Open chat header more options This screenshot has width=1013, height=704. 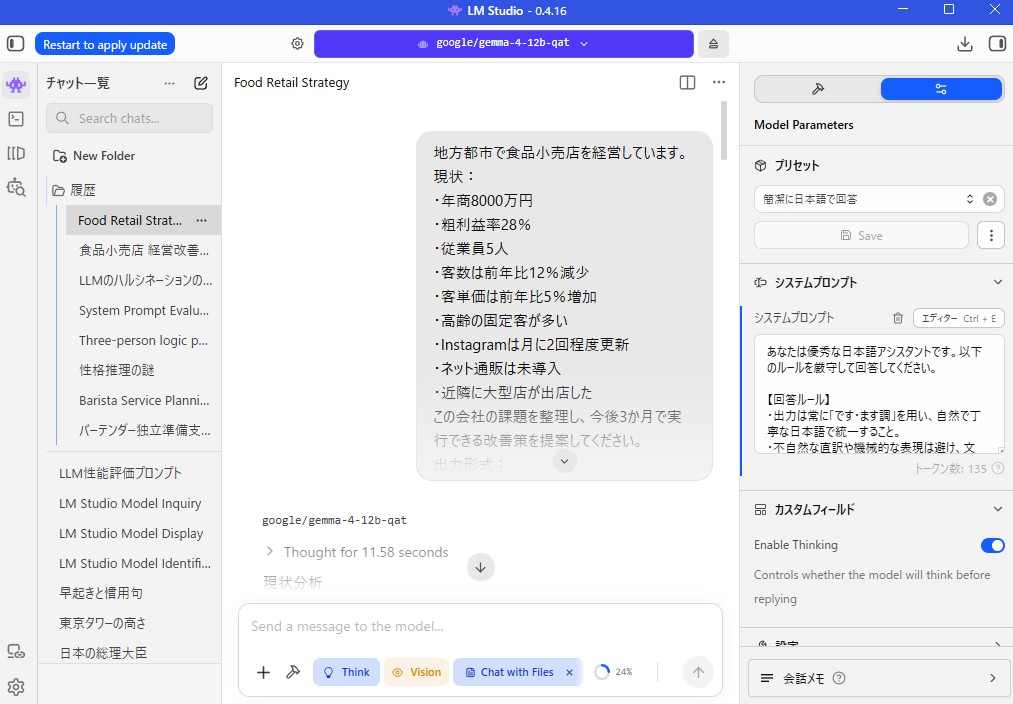pos(718,83)
